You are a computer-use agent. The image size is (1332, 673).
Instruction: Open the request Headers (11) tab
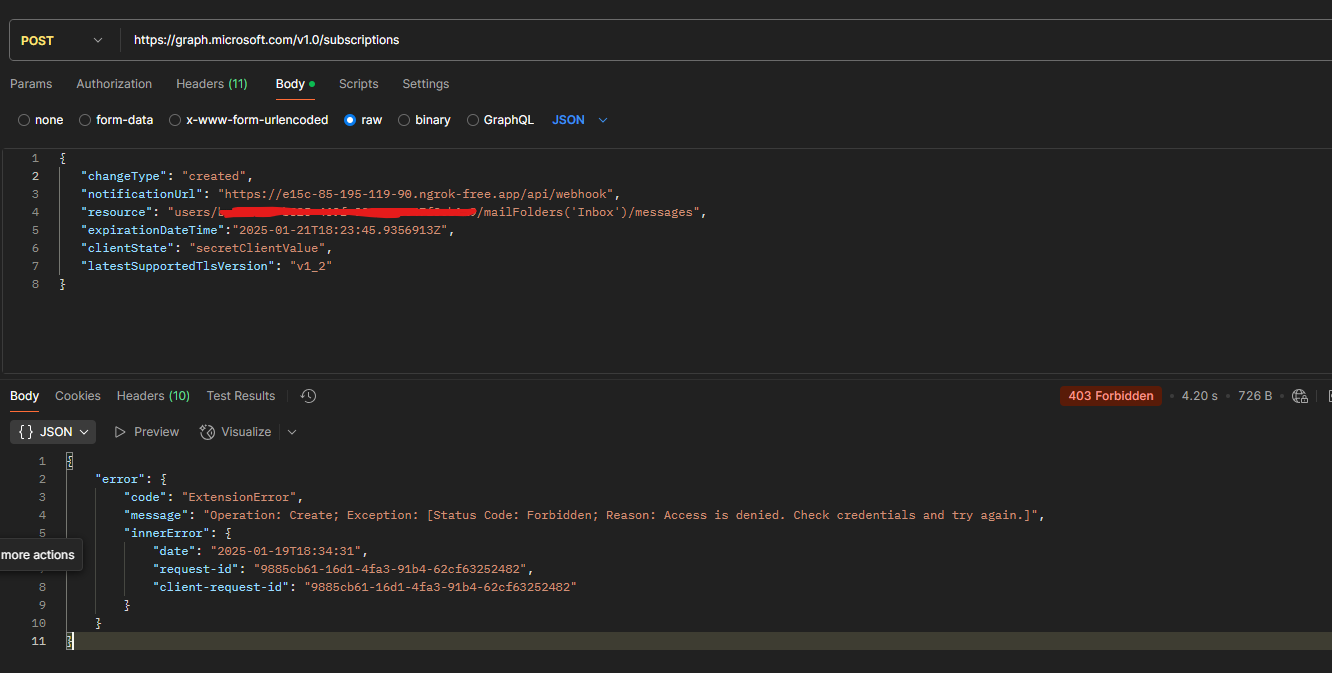[212, 84]
